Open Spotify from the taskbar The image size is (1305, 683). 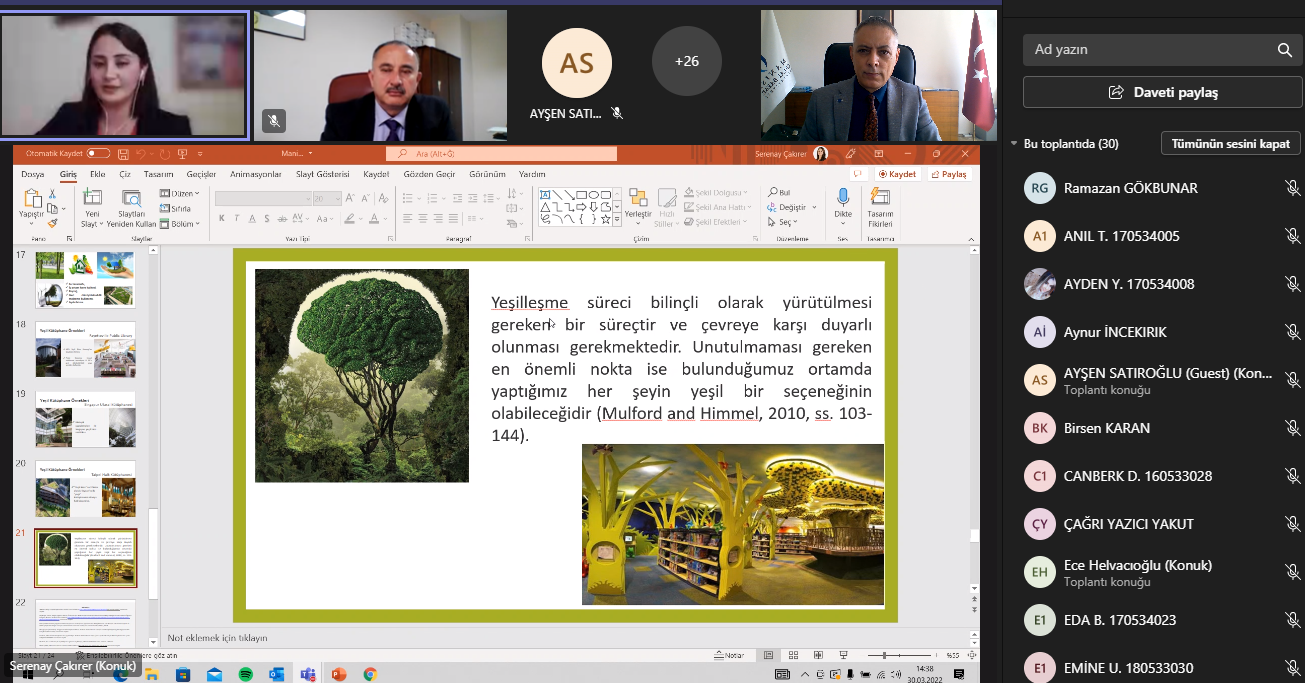pyautogui.click(x=245, y=675)
